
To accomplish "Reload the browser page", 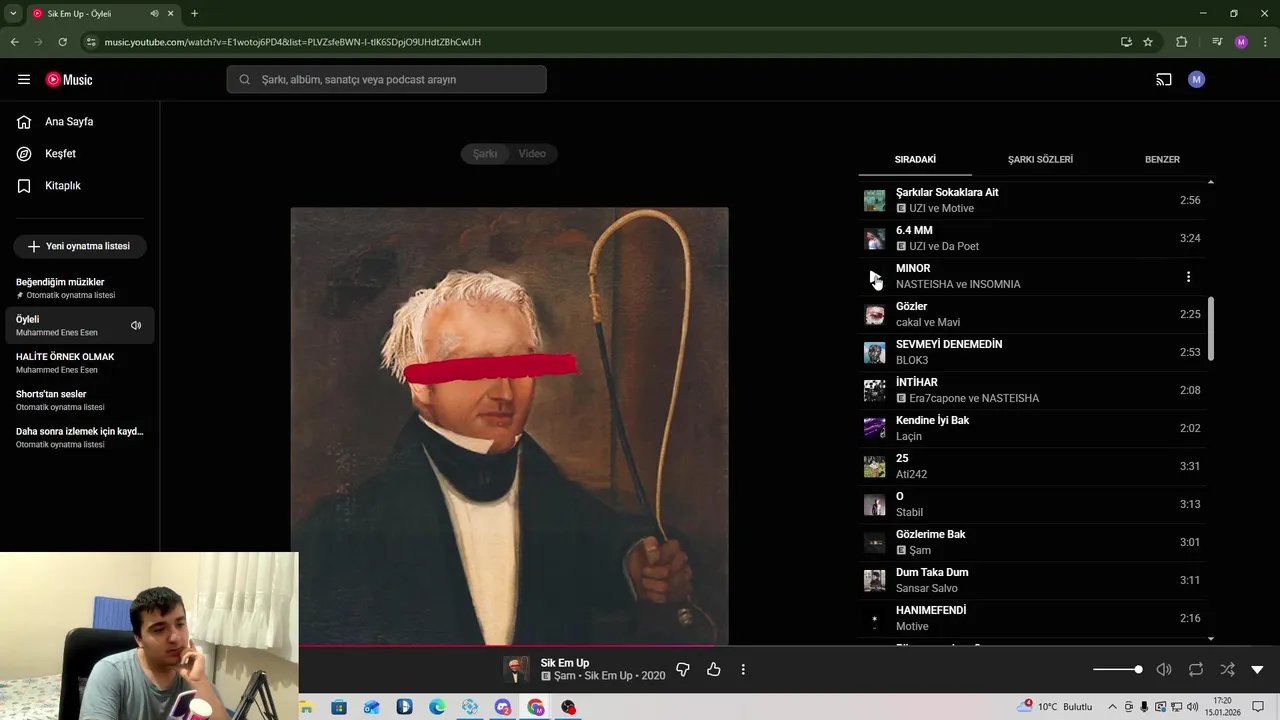I will (62, 42).
